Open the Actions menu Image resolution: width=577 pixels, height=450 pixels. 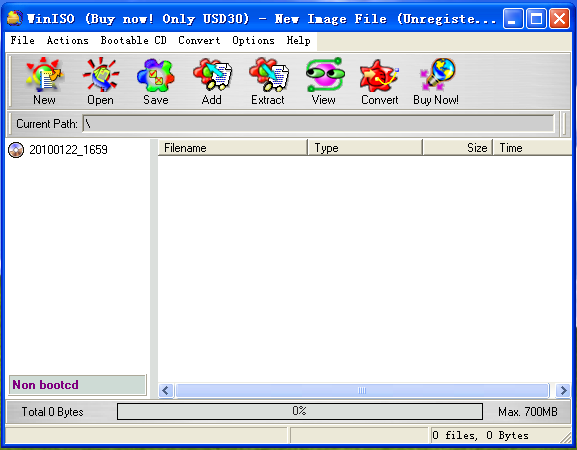coord(68,40)
